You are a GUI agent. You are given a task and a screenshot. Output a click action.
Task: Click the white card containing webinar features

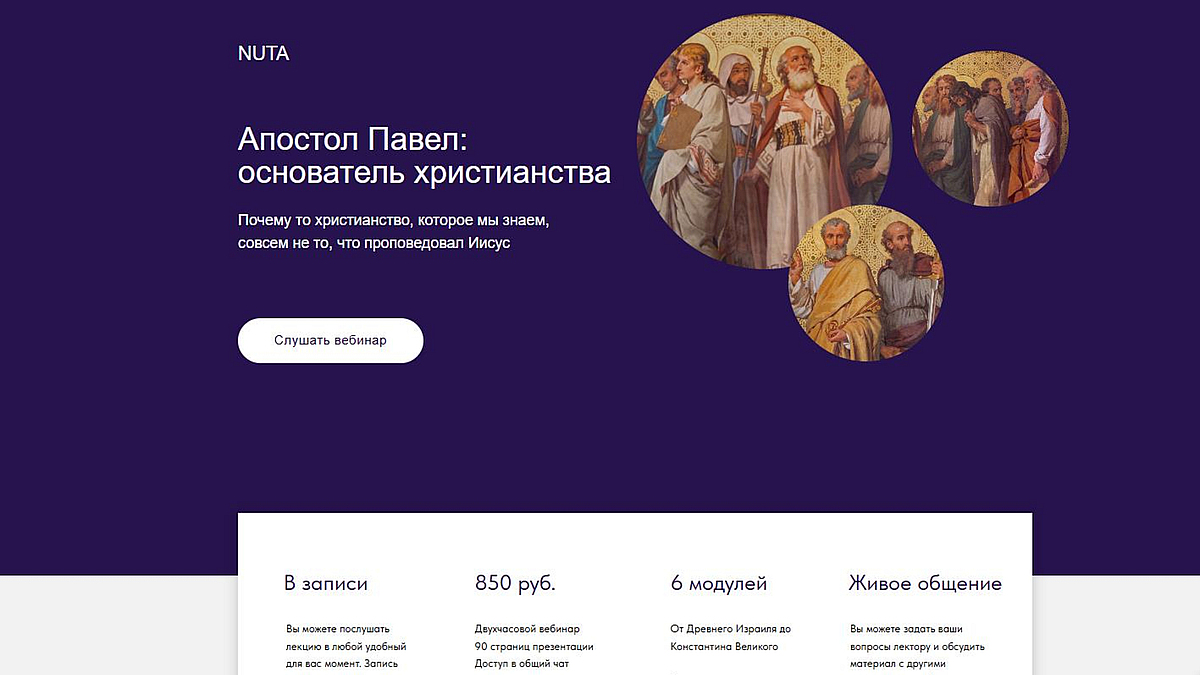click(x=635, y=594)
